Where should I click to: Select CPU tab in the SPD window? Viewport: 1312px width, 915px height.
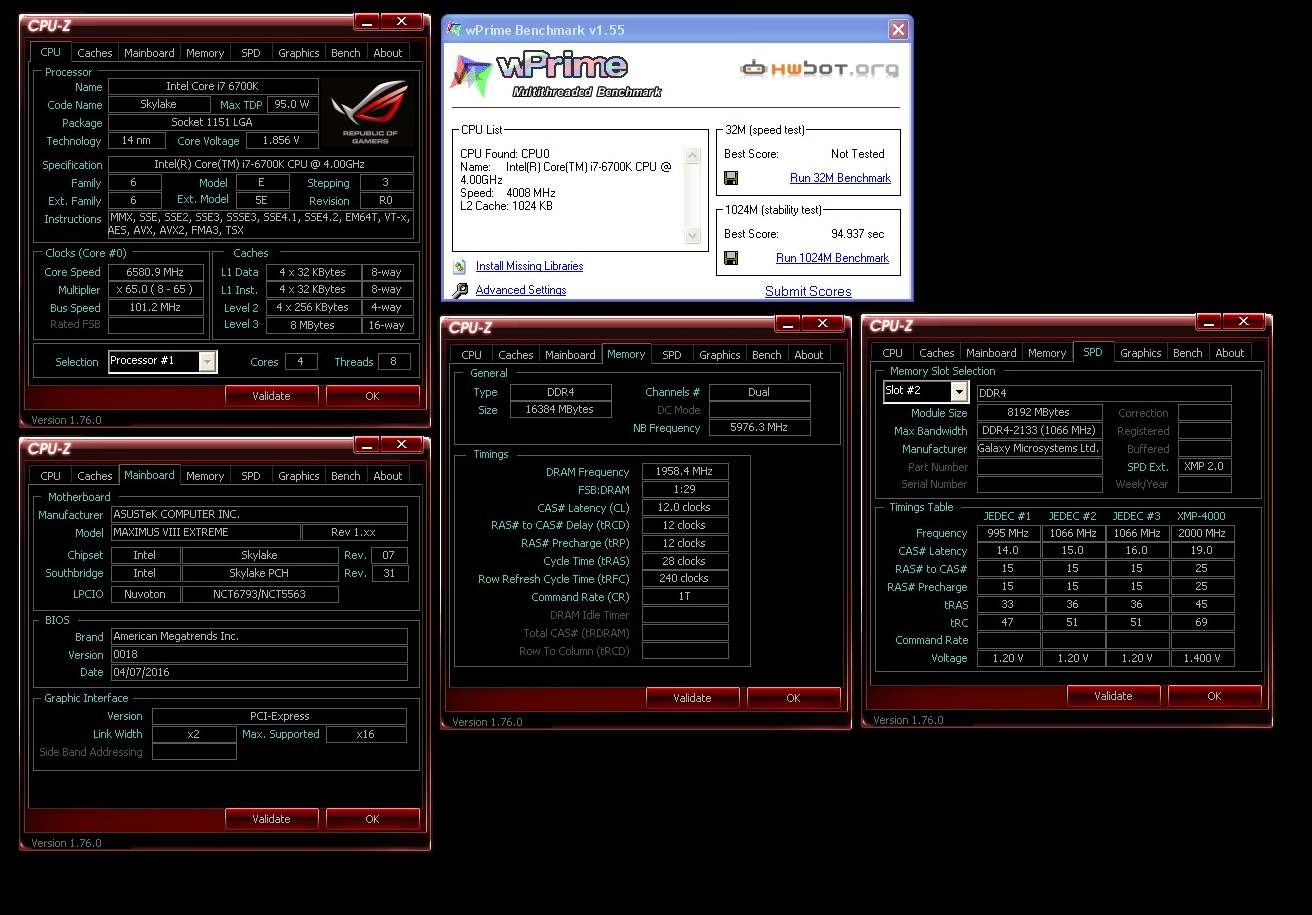pos(893,353)
